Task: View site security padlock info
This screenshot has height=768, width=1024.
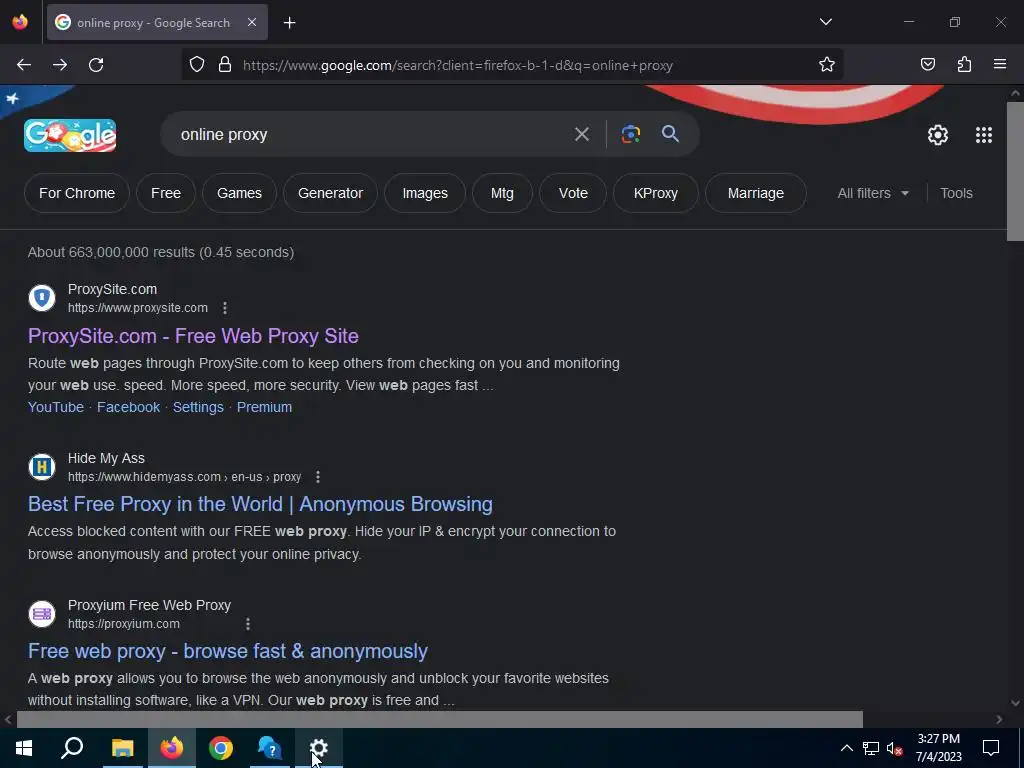Action: pos(225,64)
